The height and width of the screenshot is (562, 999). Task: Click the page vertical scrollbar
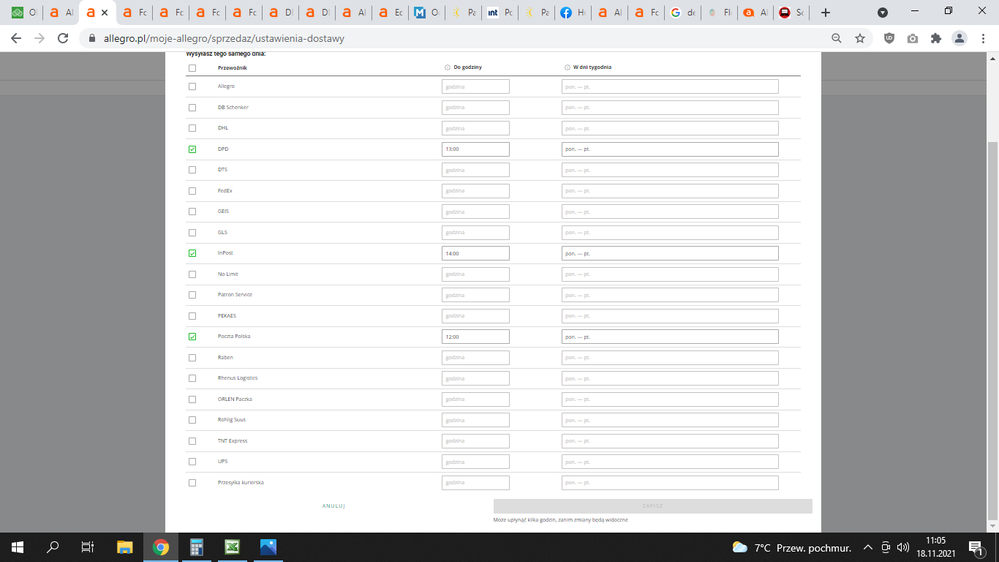993,331
